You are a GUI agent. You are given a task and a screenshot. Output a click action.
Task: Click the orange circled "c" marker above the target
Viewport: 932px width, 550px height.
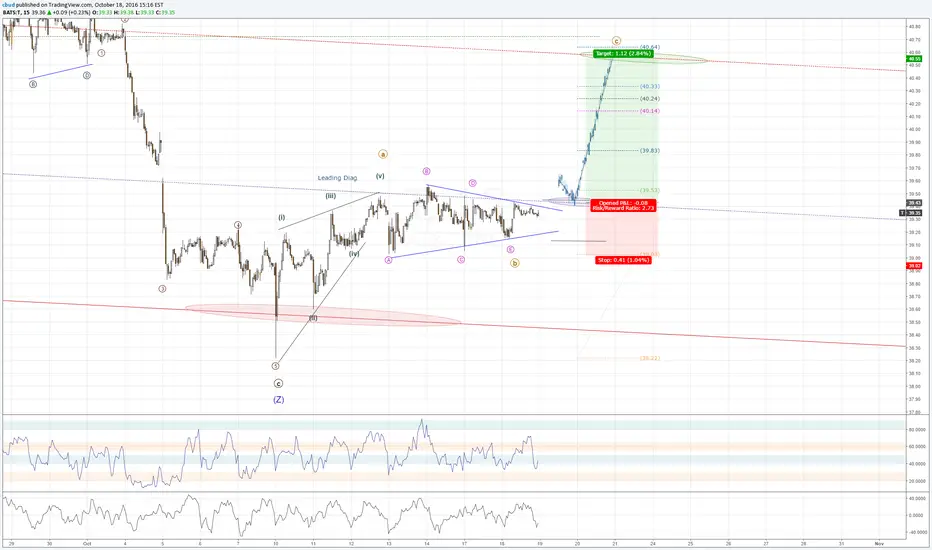(616, 41)
